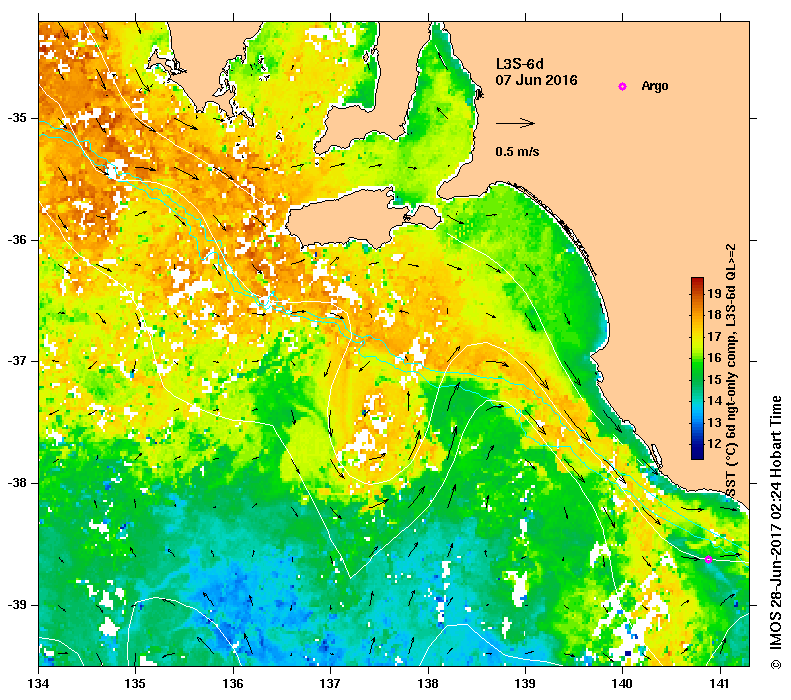Click the SST color bar title text
Image resolution: width=791 pixels, height=700 pixels.
point(730,371)
